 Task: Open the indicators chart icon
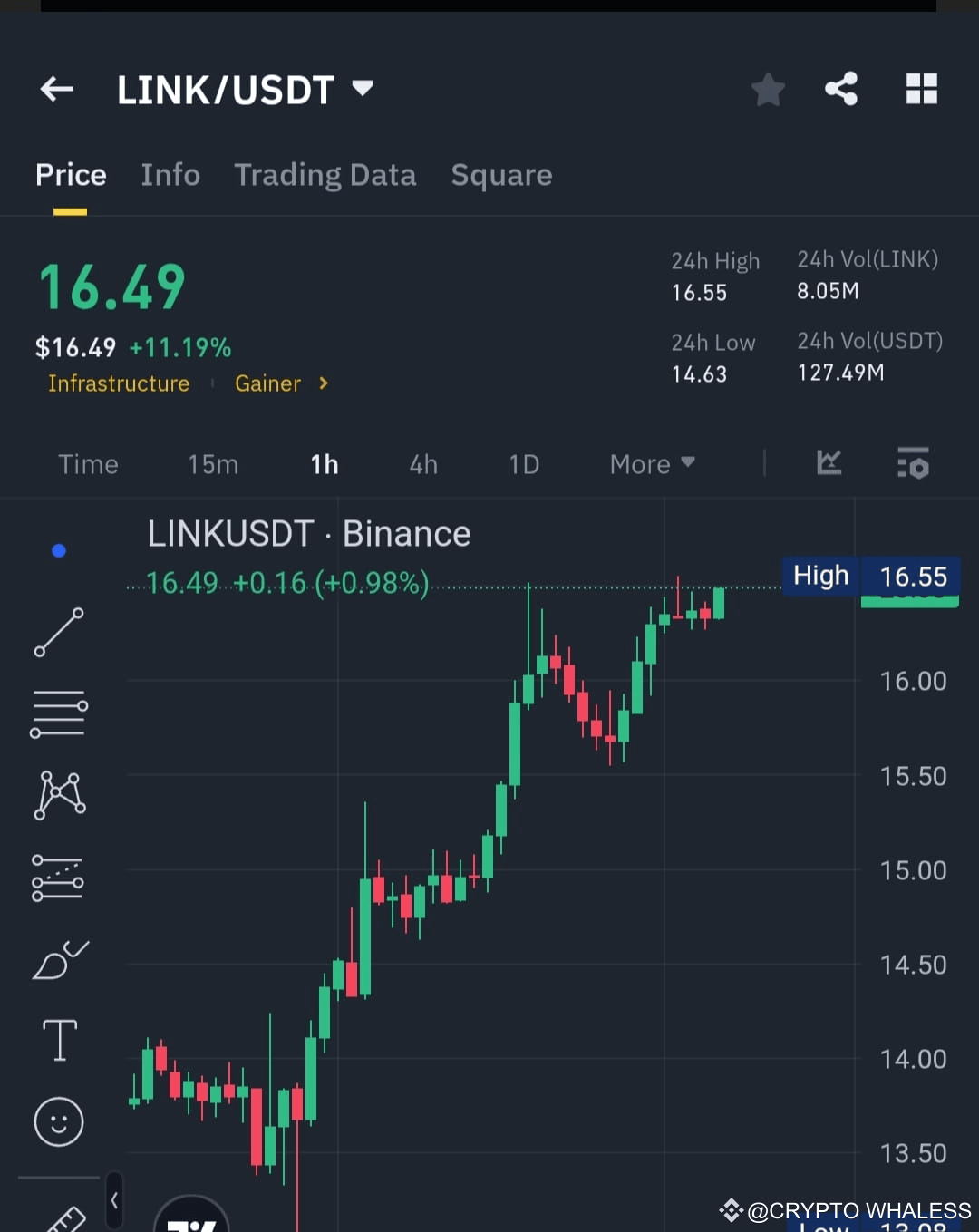coord(828,463)
